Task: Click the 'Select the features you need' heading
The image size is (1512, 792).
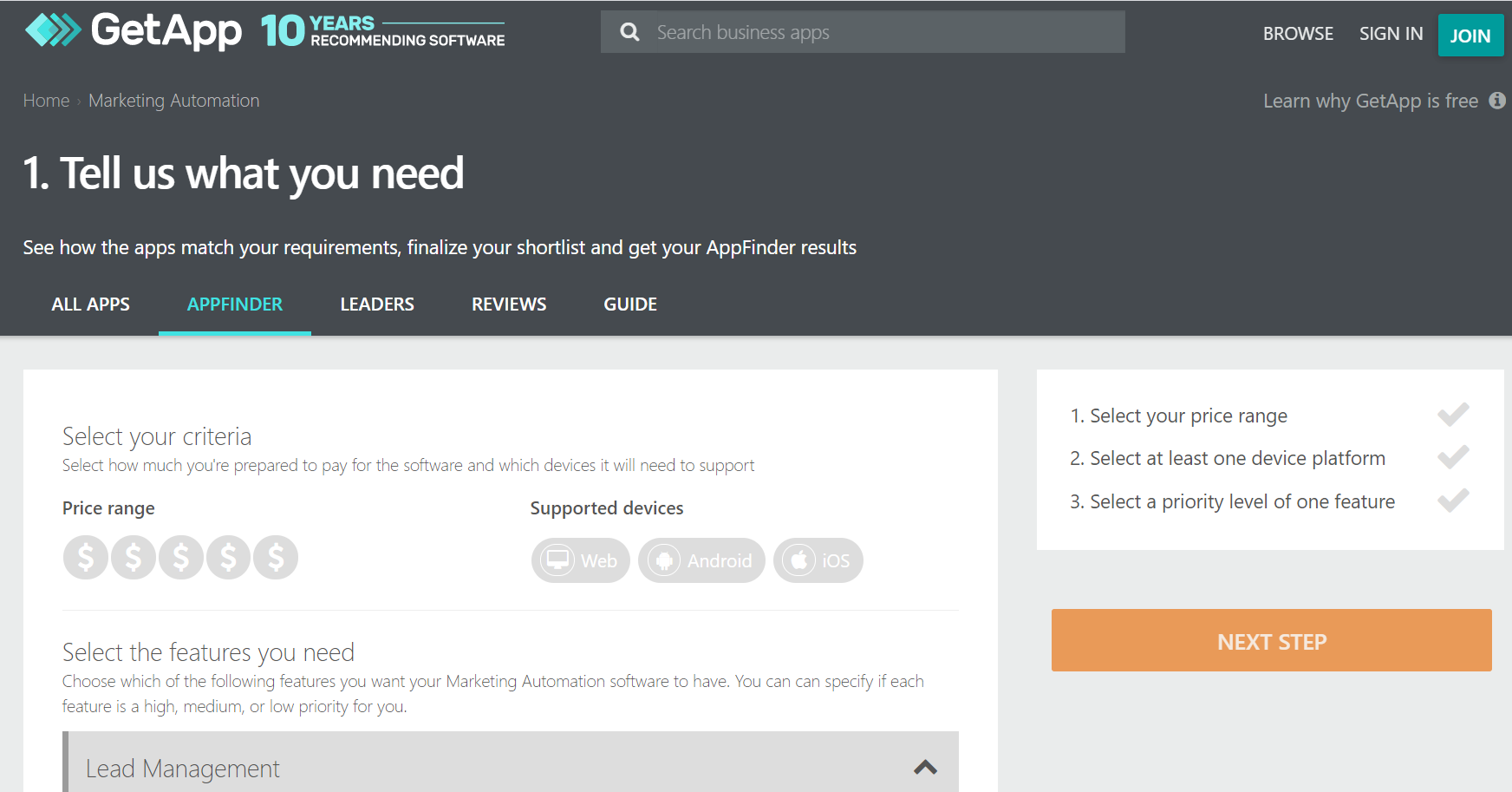Action: 208,652
